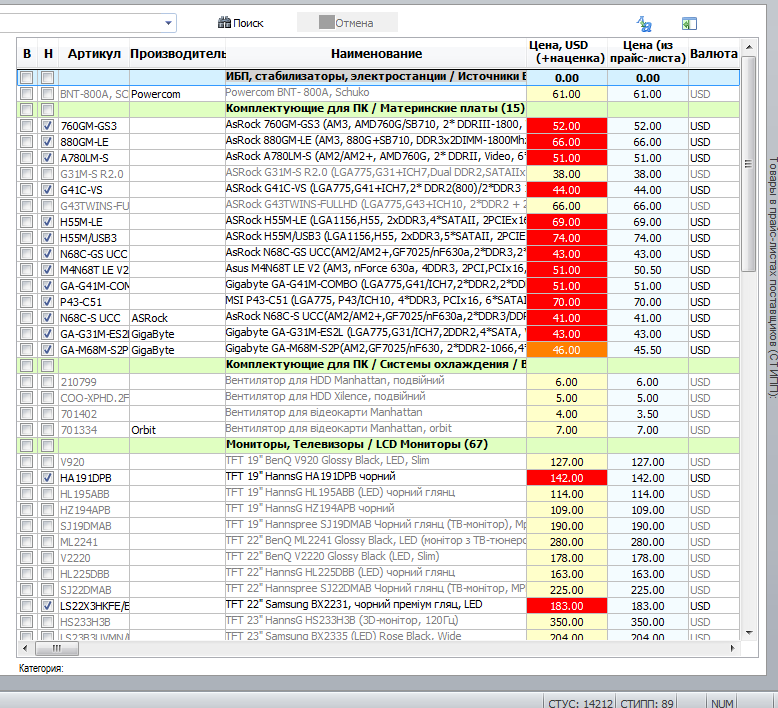Check the В checkbox for BNT-800A Powercom row
778x708 pixels.
coord(27,94)
